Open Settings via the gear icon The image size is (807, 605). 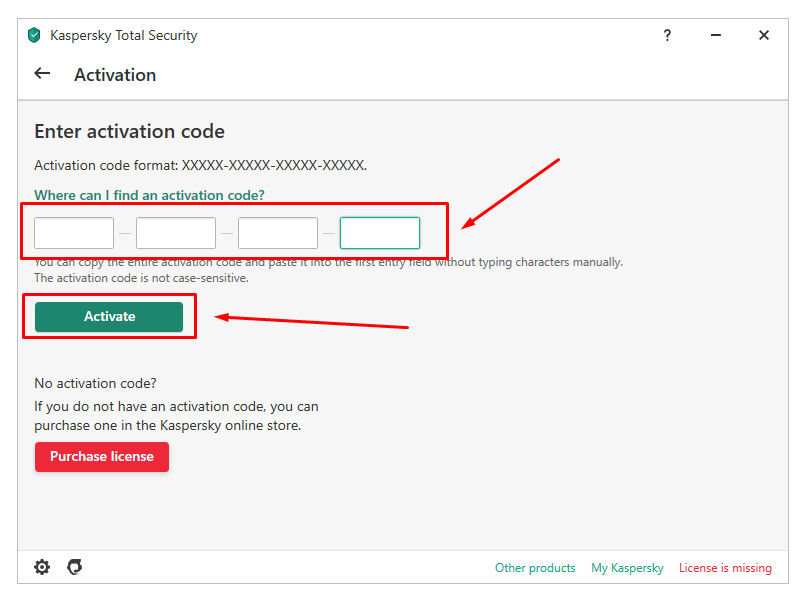point(42,567)
